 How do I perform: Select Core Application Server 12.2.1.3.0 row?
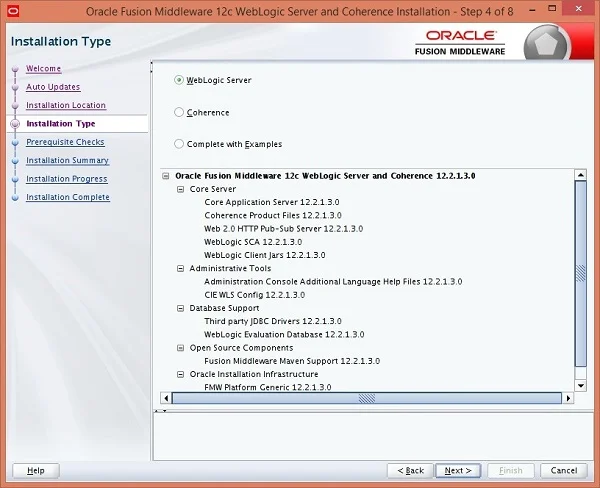(x=272, y=202)
